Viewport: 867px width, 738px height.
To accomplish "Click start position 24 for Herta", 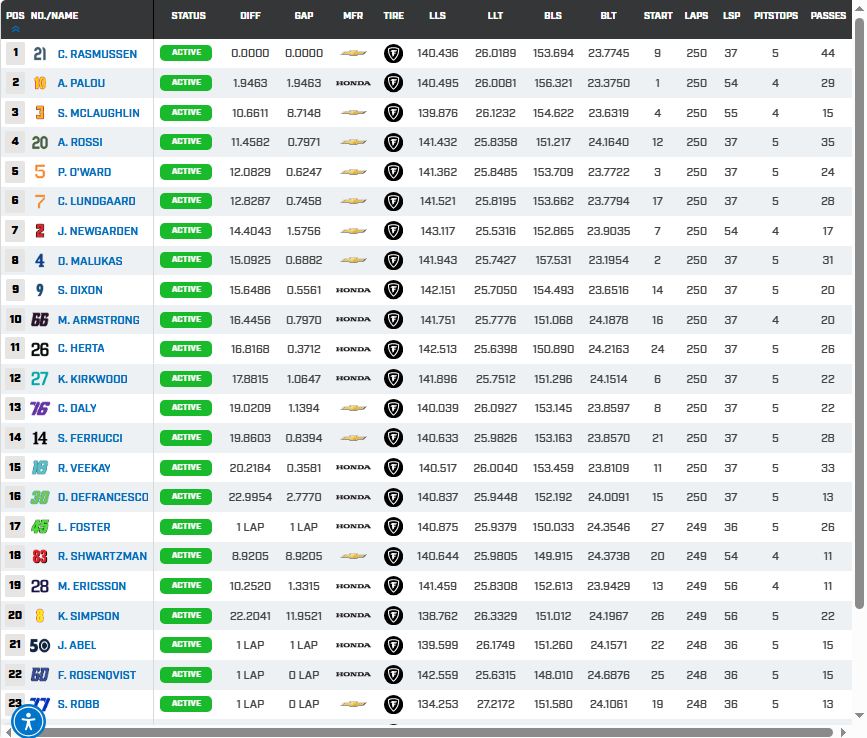I will [x=657, y=349].
